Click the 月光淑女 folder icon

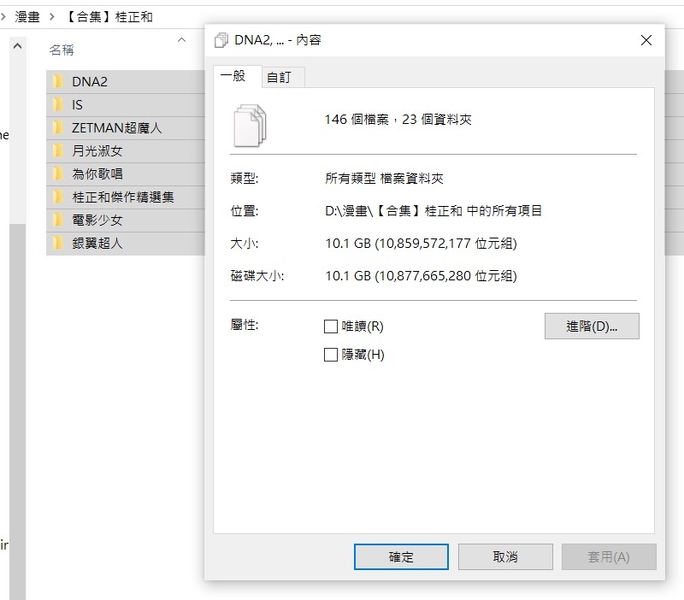[x=58, y=151]
